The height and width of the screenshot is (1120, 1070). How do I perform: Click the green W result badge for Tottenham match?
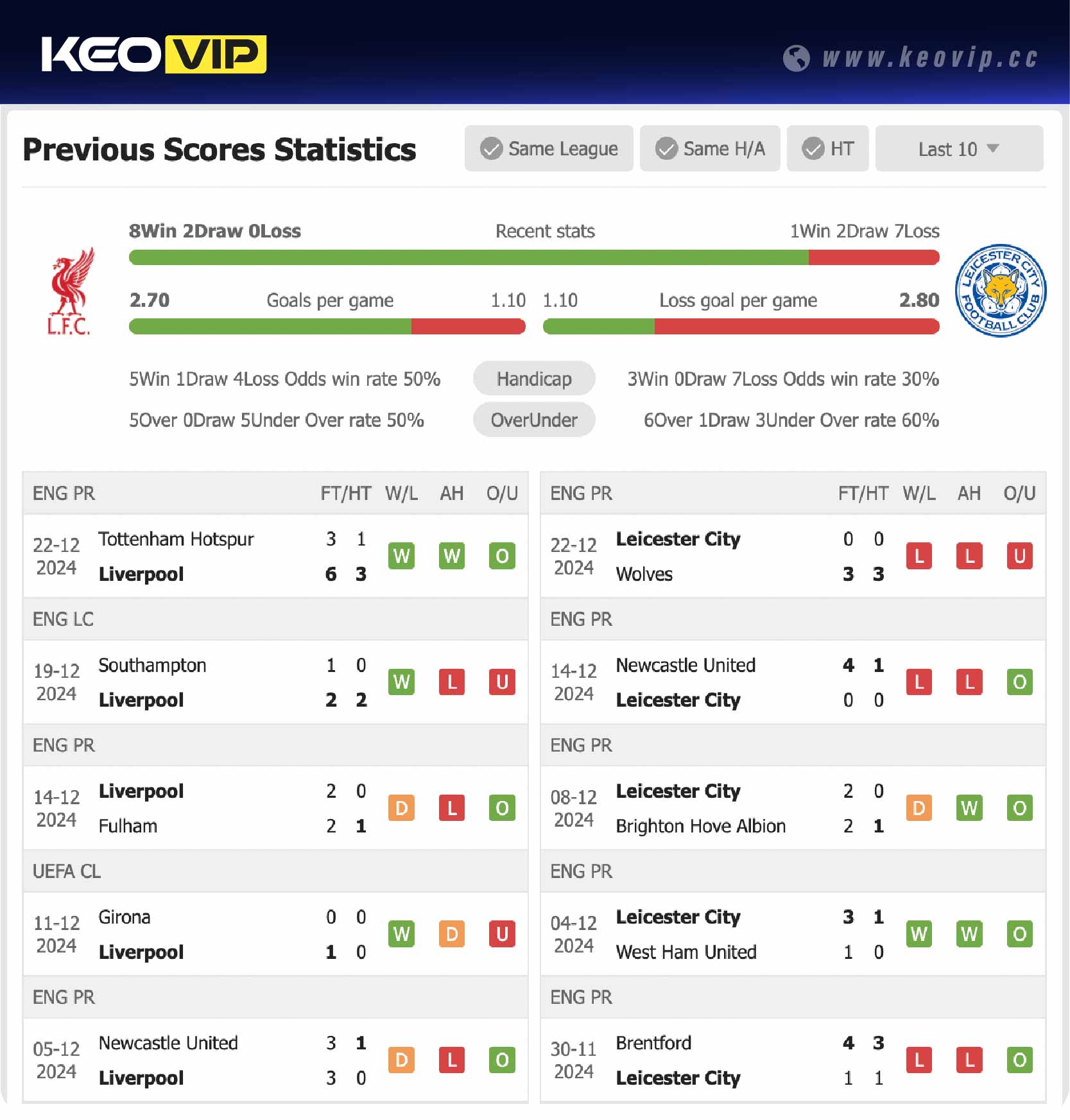[401, 556]
